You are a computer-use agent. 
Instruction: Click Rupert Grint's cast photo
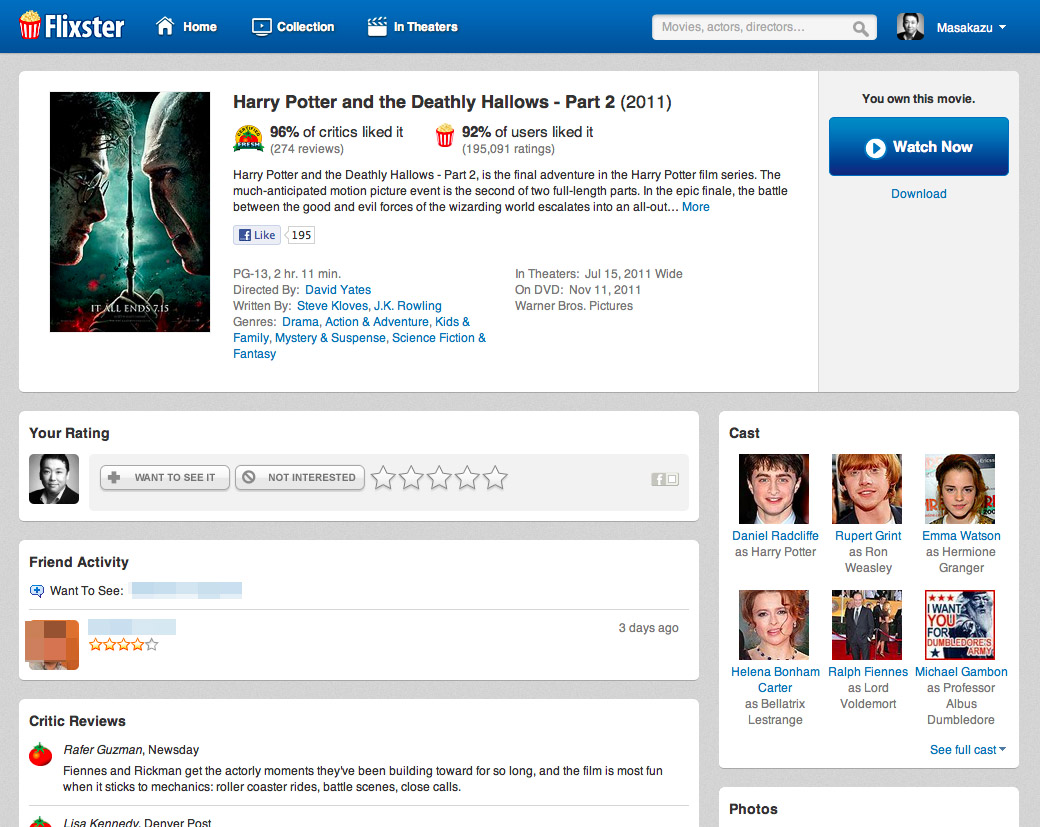[x=867, y=489]
